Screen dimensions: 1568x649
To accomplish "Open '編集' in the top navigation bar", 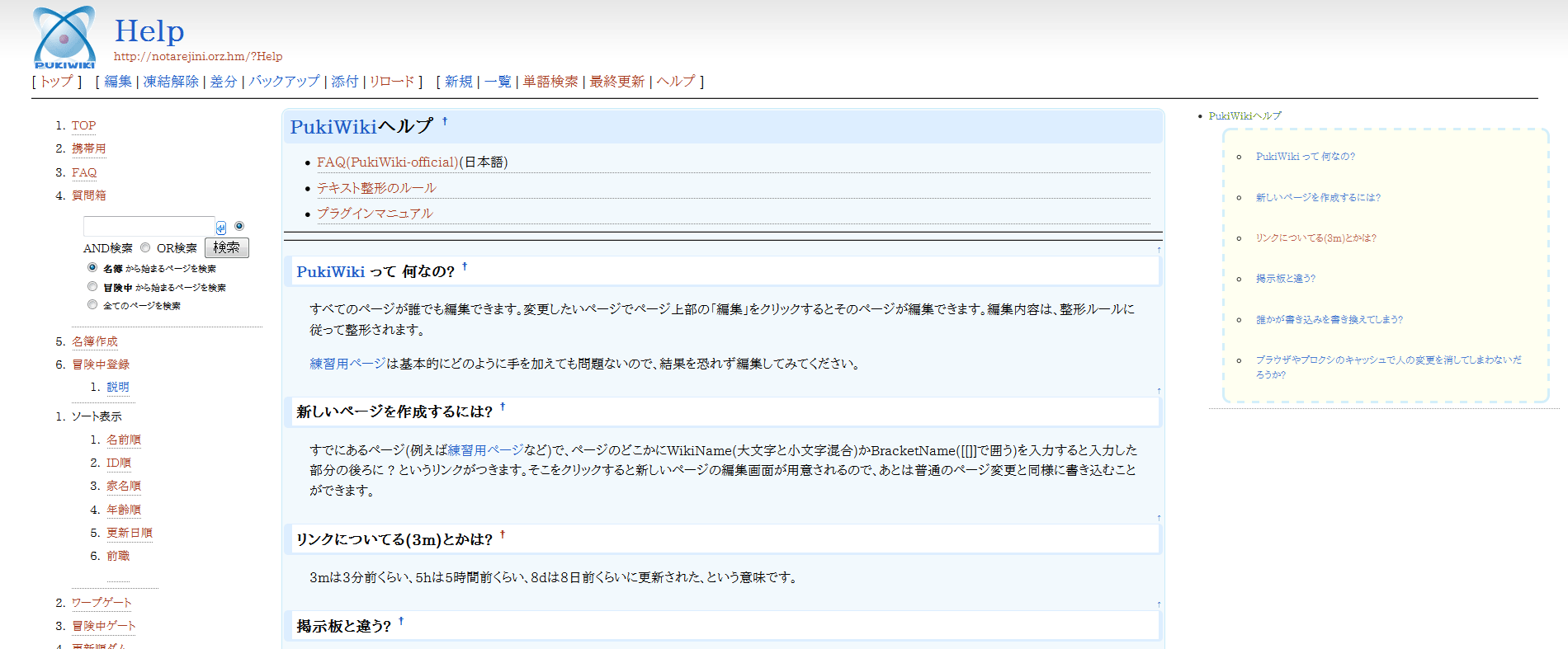I will 118,82.
